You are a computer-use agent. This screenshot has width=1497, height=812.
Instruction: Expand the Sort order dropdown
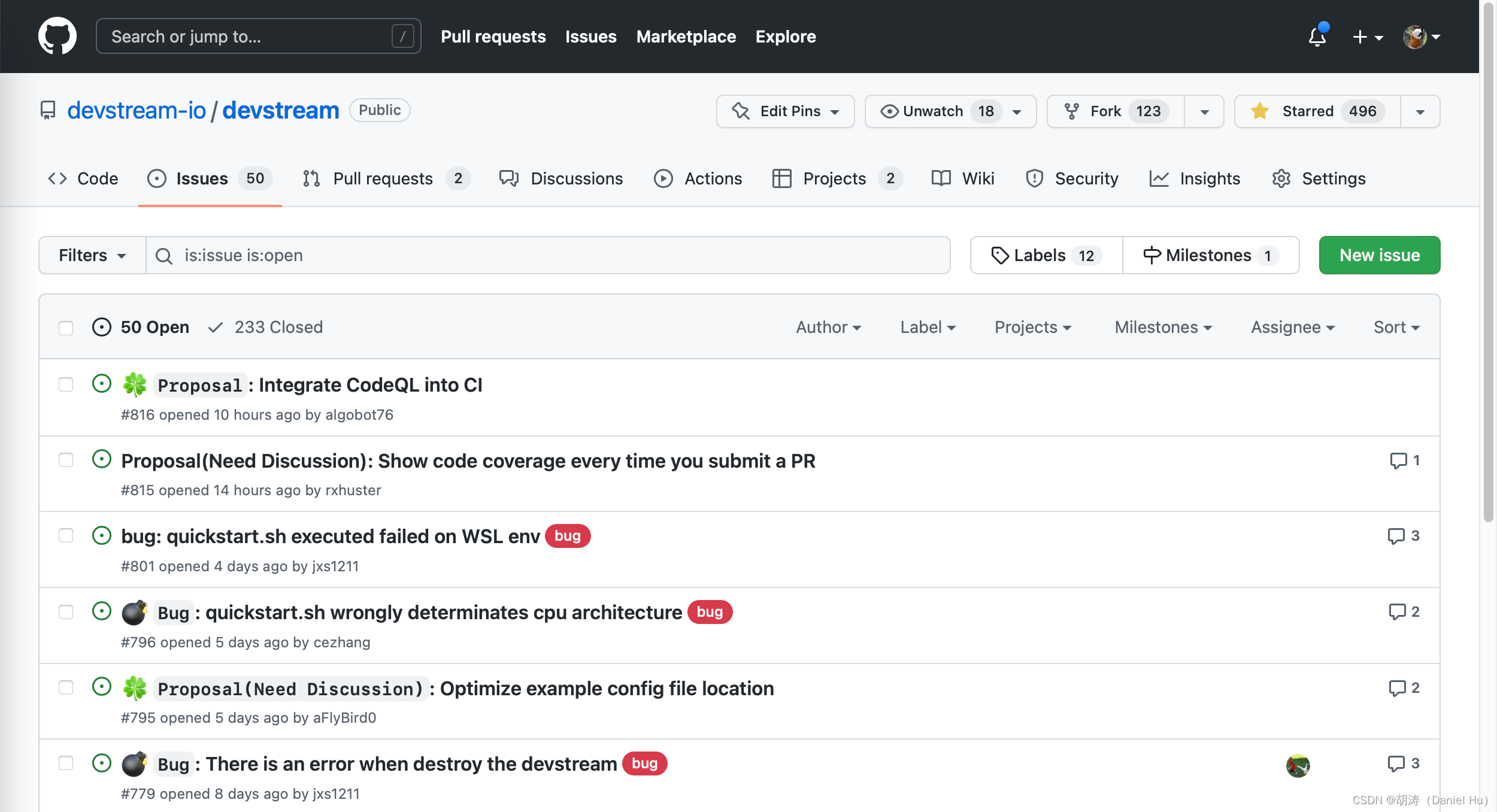(x=1395, y=326)
